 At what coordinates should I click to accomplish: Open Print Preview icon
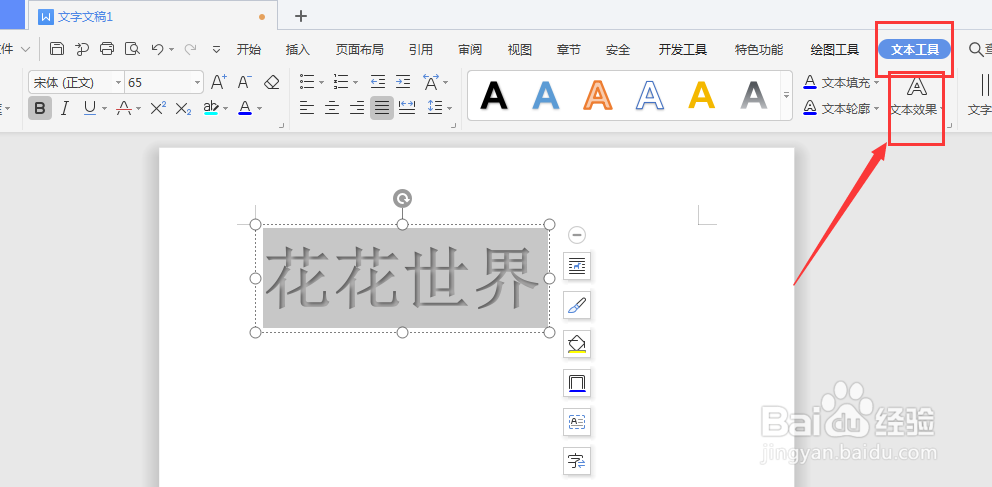coord(132,49)
